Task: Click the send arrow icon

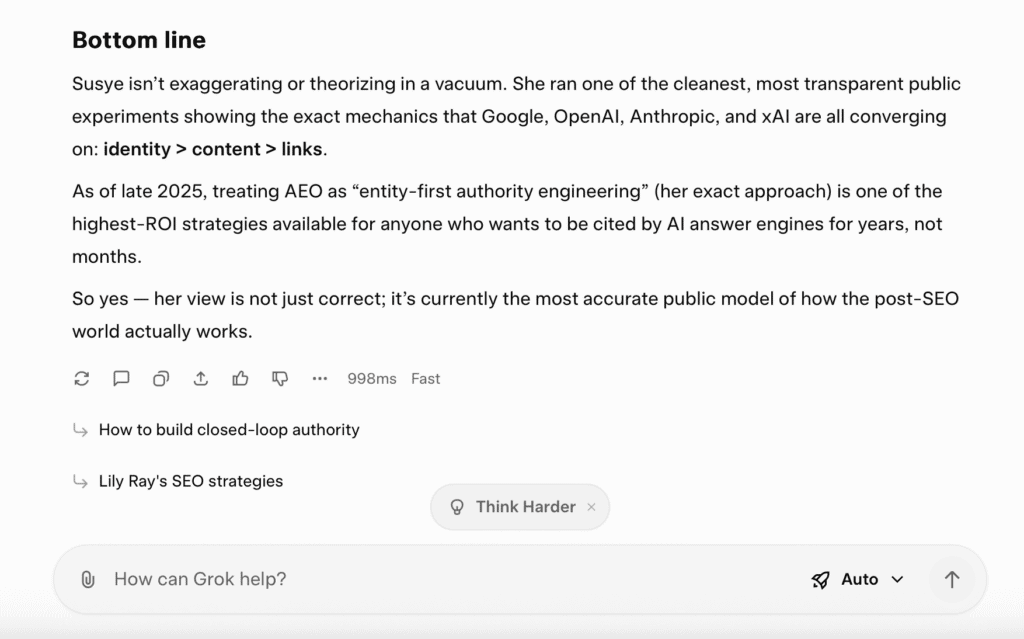Action: pyautogui.click(x=952, y=579)
